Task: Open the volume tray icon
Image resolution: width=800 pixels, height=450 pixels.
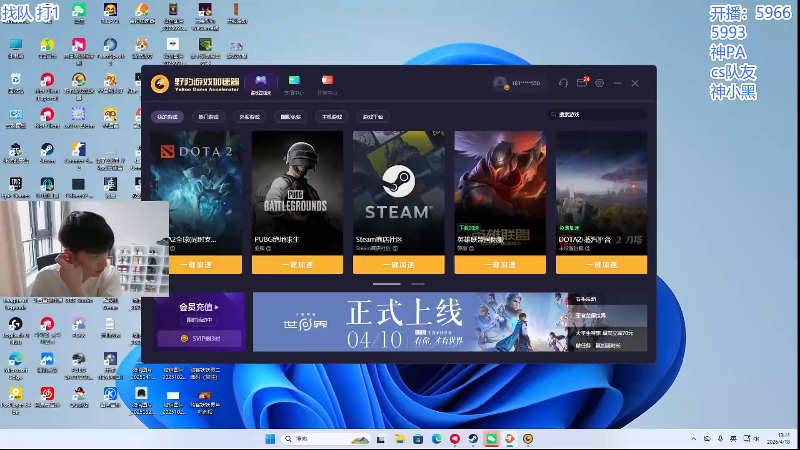Action: tap(757, 439)
